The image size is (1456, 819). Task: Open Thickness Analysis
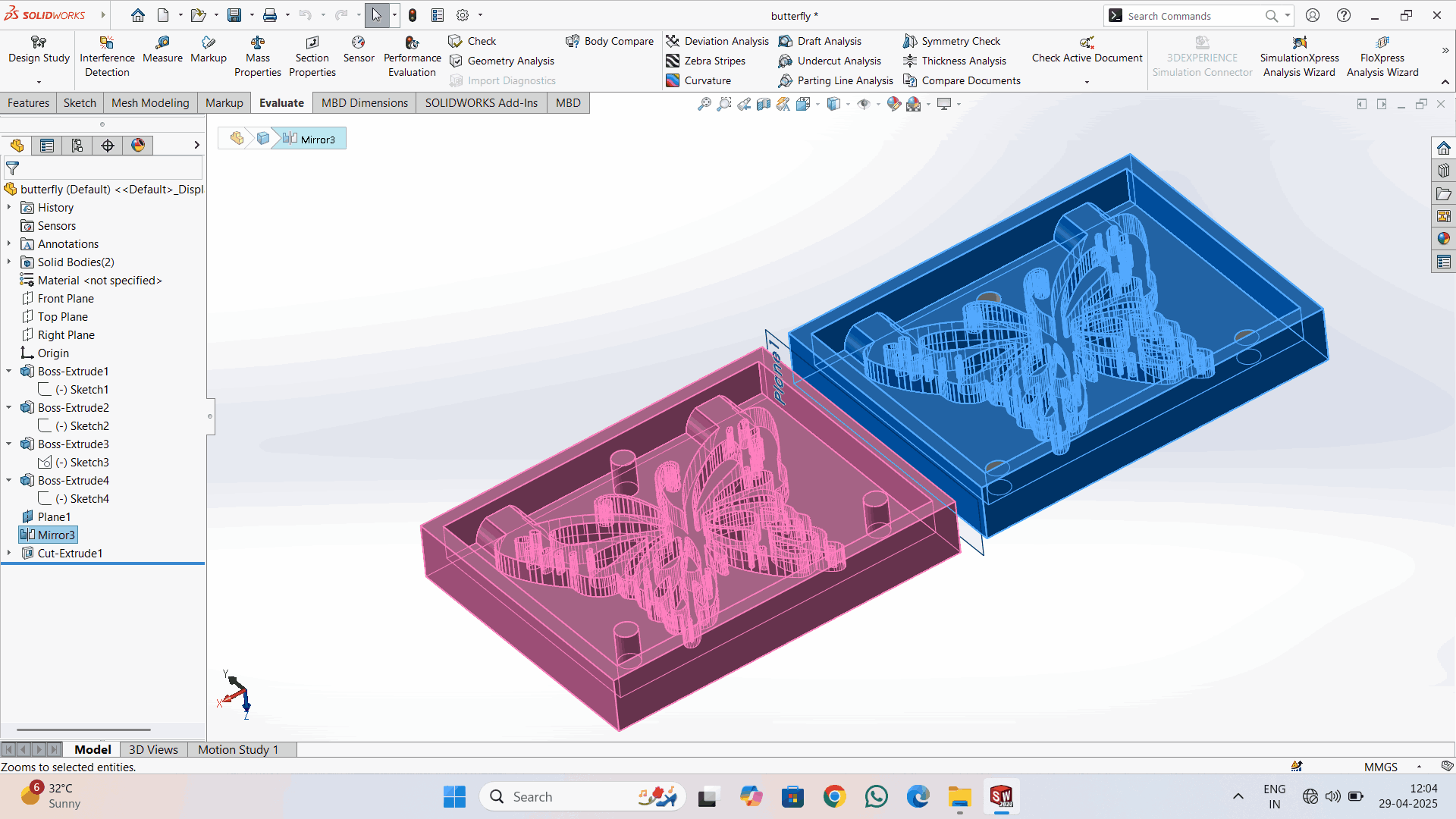[955, 61]
